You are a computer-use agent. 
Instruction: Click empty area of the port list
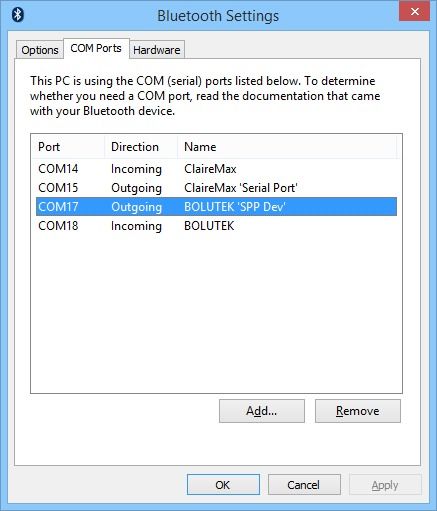[216, 313]
